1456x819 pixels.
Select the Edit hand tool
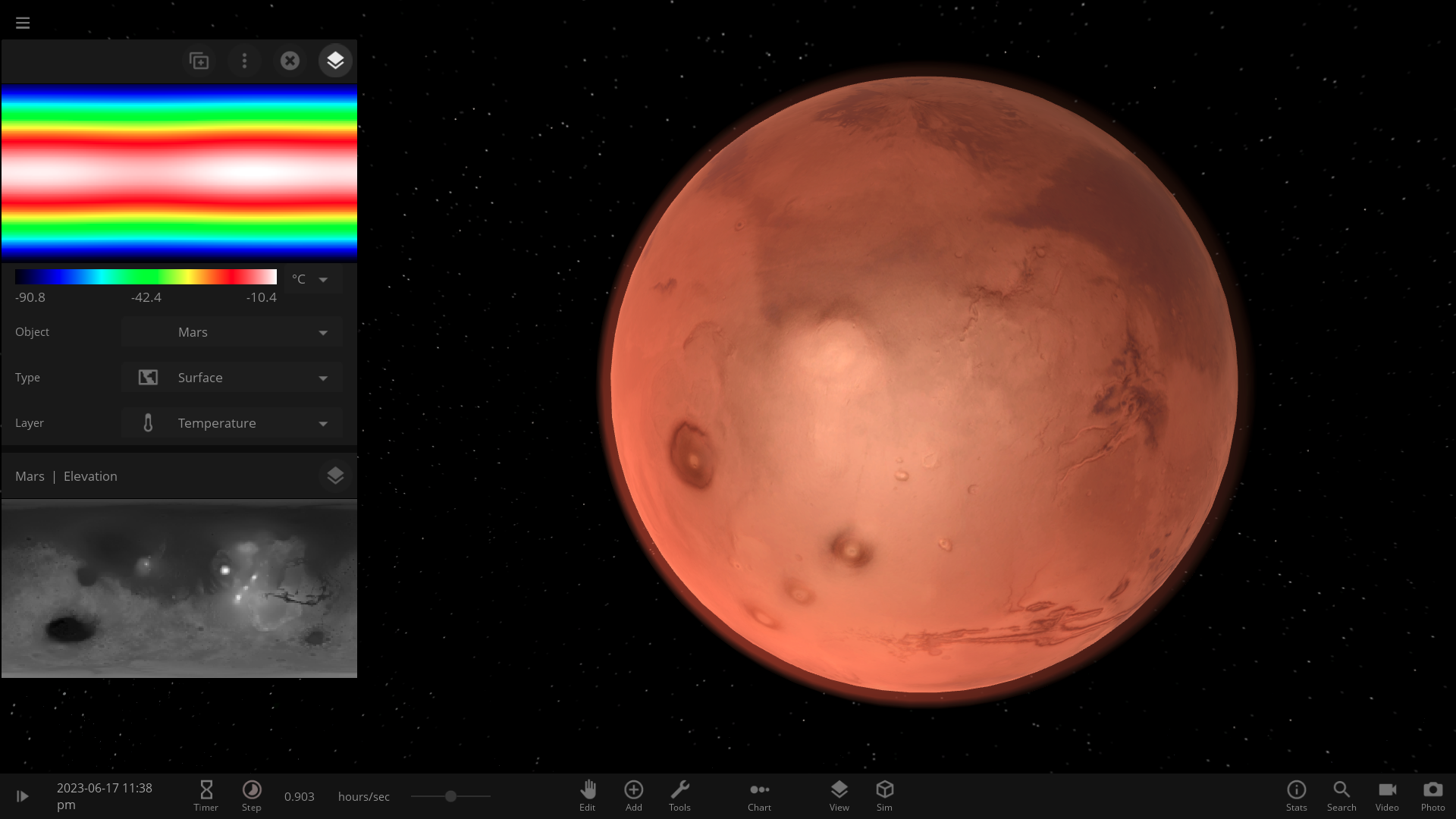[x=588, y=795]
